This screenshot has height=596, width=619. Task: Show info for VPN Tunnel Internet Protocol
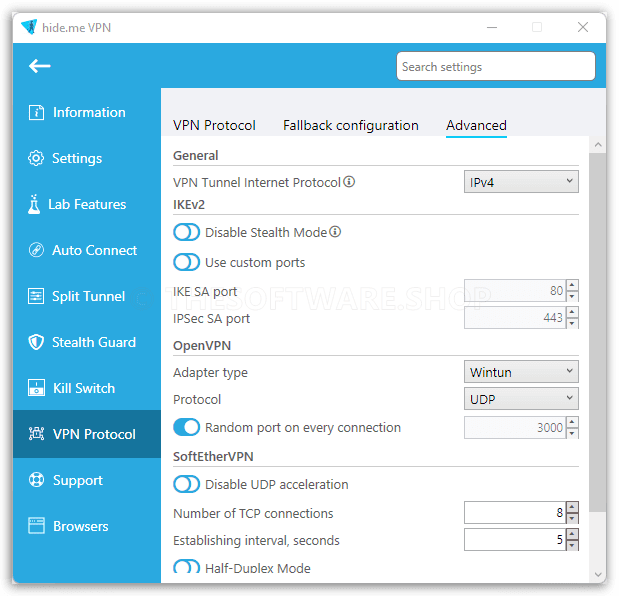tap(349, 182)
